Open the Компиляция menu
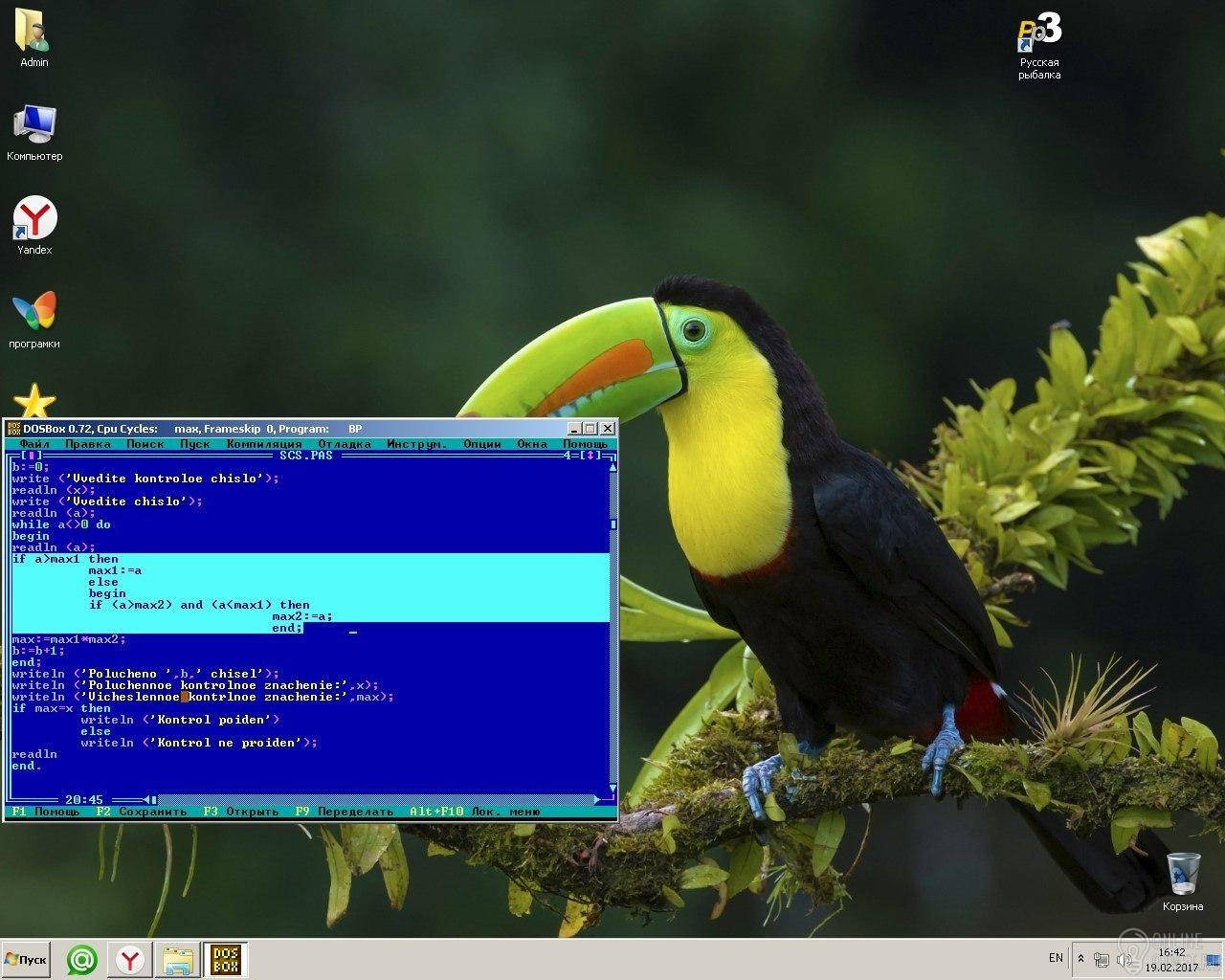 (264, 444)
